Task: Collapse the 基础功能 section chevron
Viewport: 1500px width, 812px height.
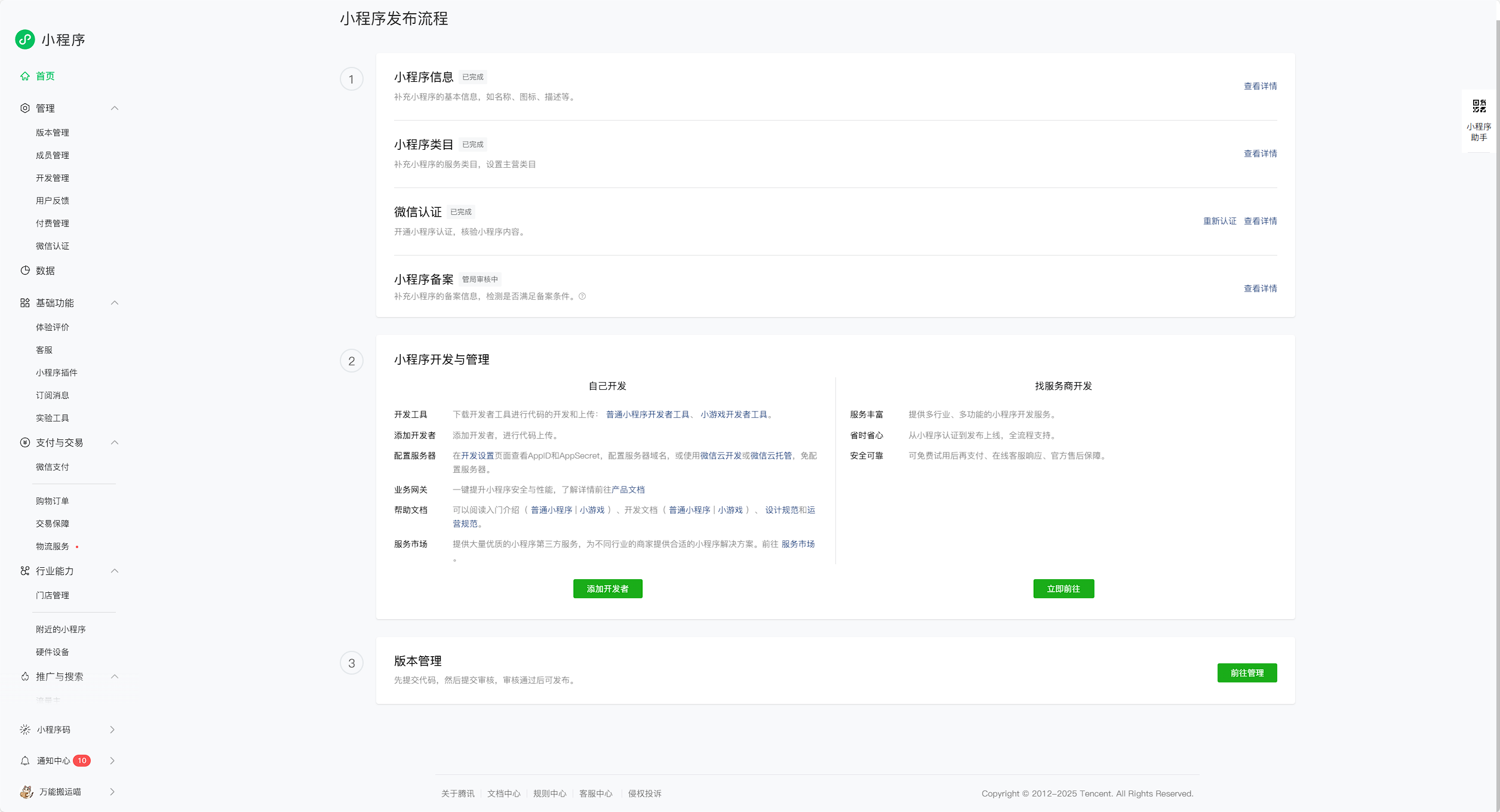Action: point(115,303)
